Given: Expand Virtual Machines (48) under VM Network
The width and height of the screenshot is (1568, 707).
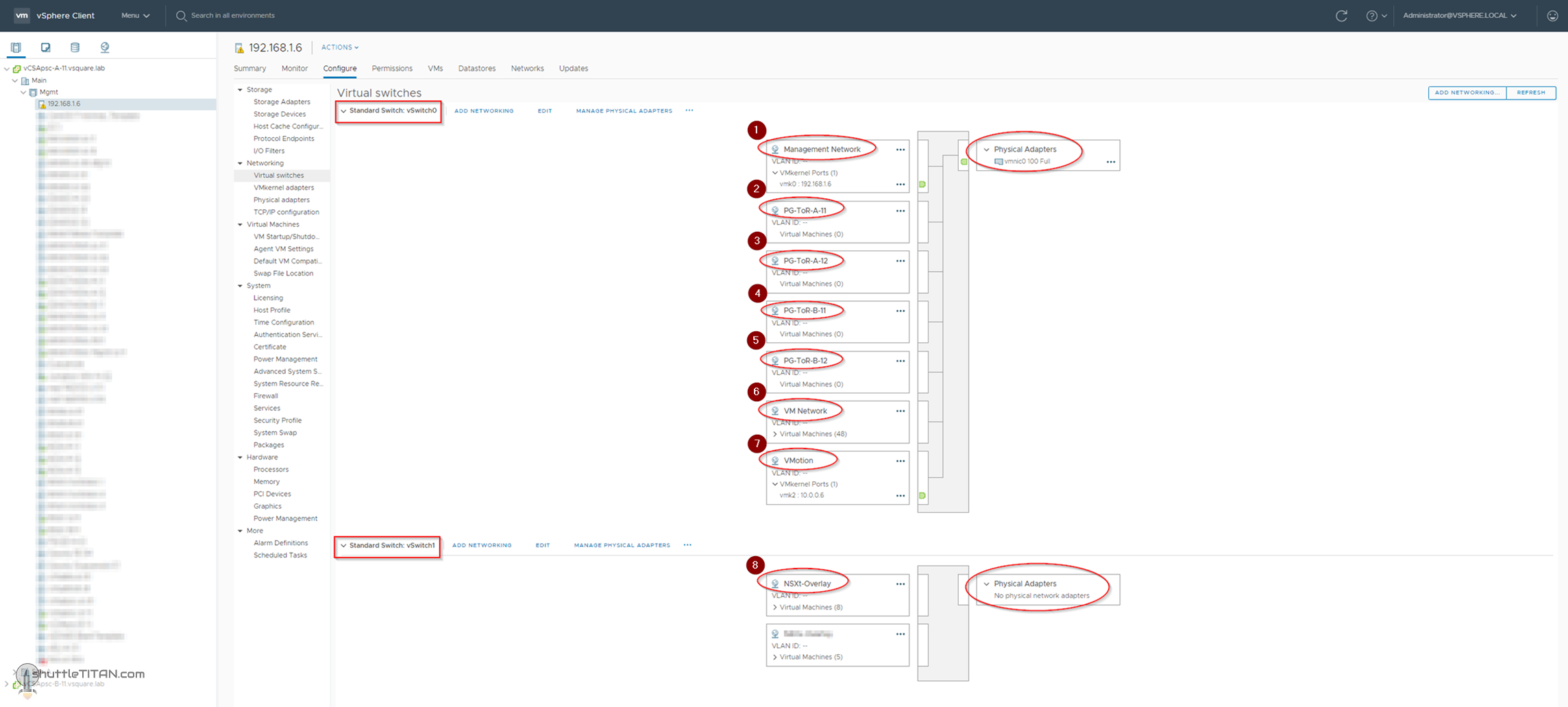Looking at the screenshot, I should click(775, 433).
